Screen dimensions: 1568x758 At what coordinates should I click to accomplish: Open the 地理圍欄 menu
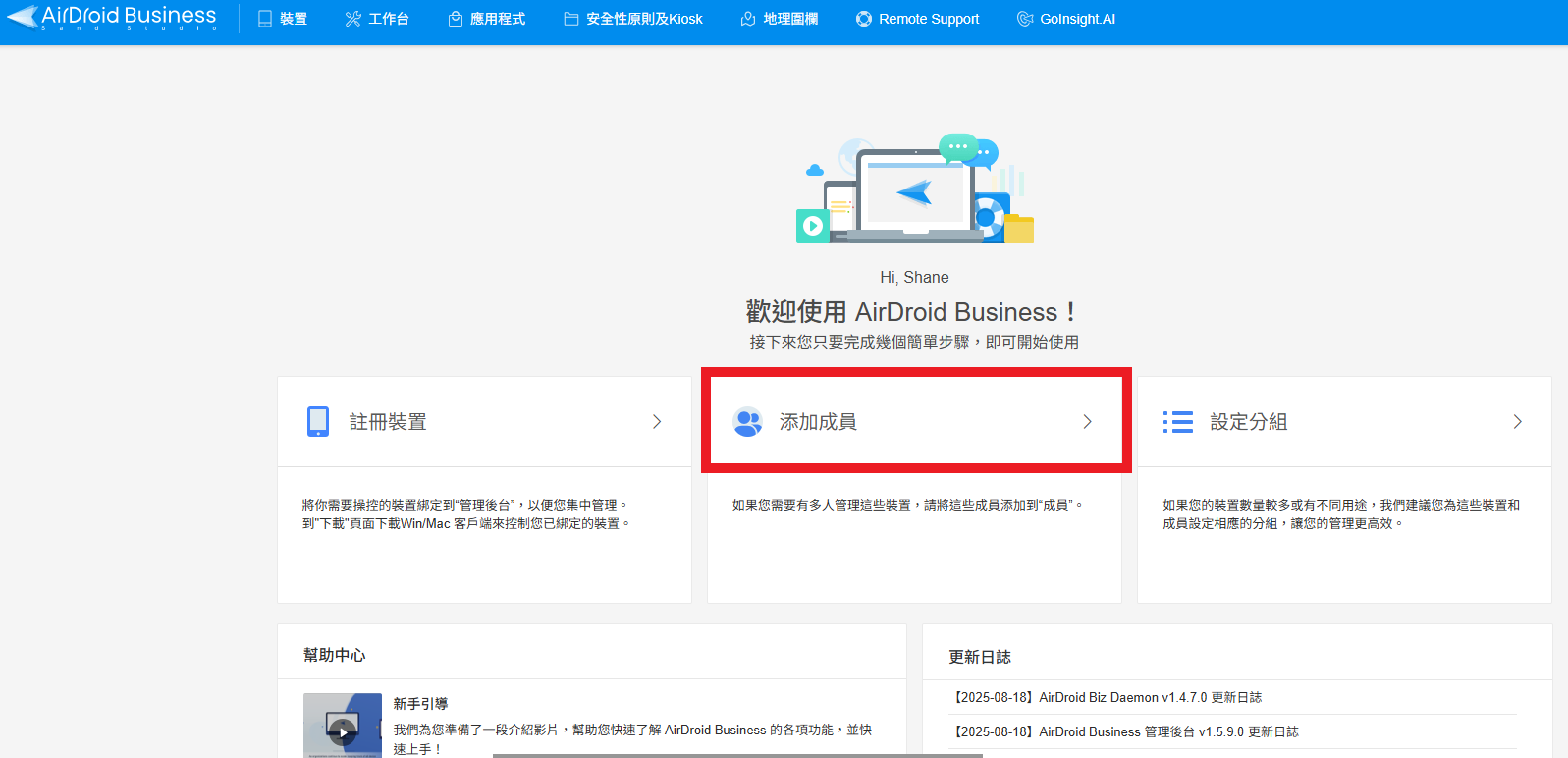[x=780, y=19]
